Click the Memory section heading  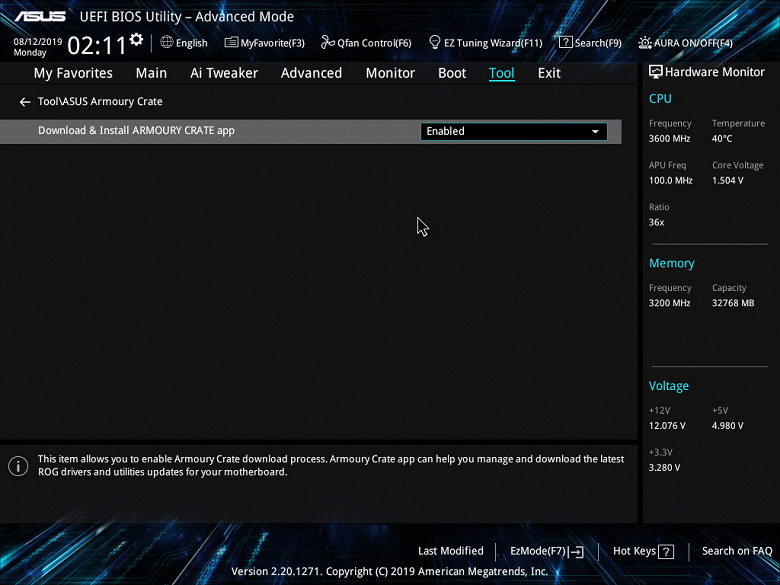pos(672,263)
